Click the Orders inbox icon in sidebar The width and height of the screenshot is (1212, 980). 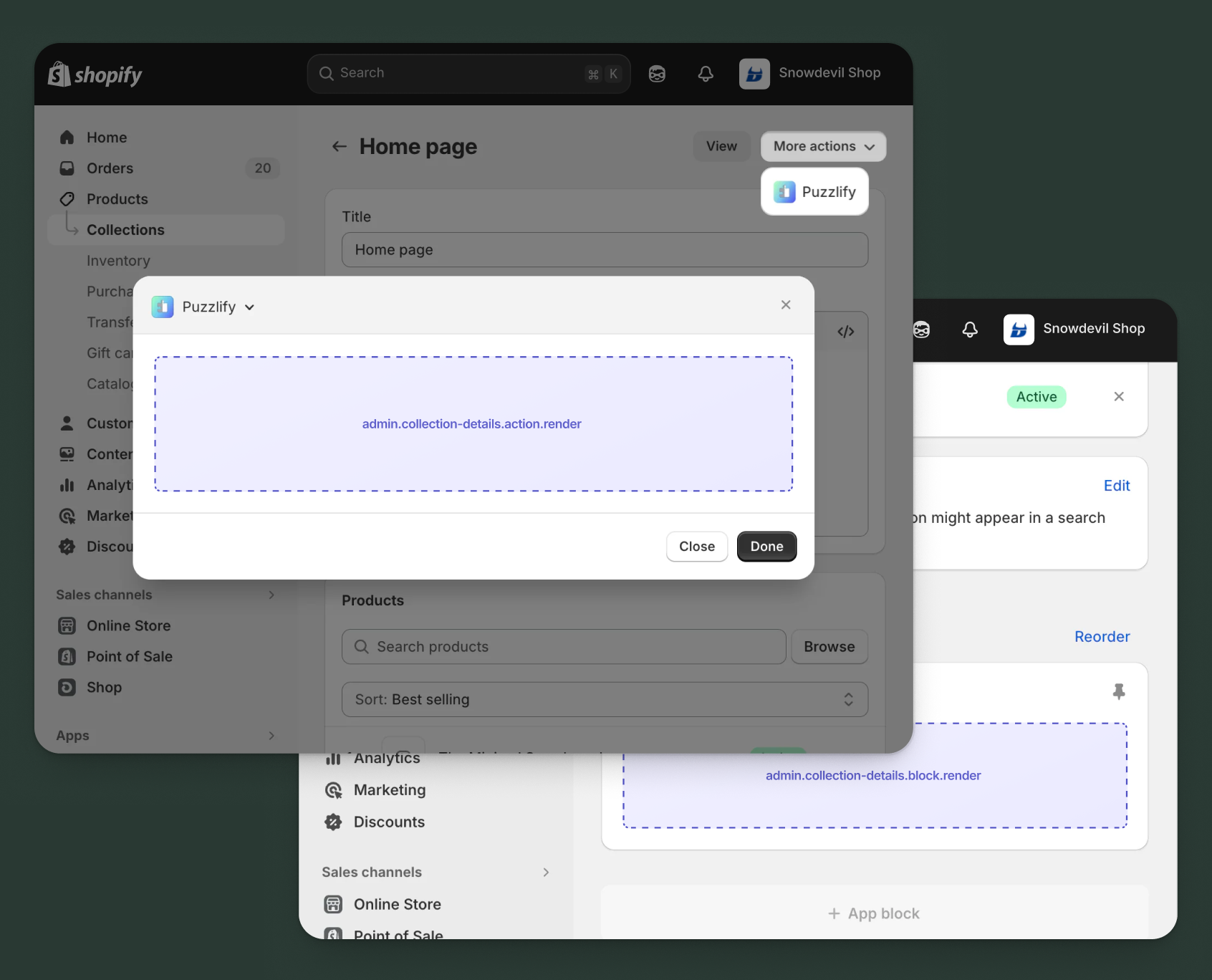pyautogui.click(x=67, y=168)
